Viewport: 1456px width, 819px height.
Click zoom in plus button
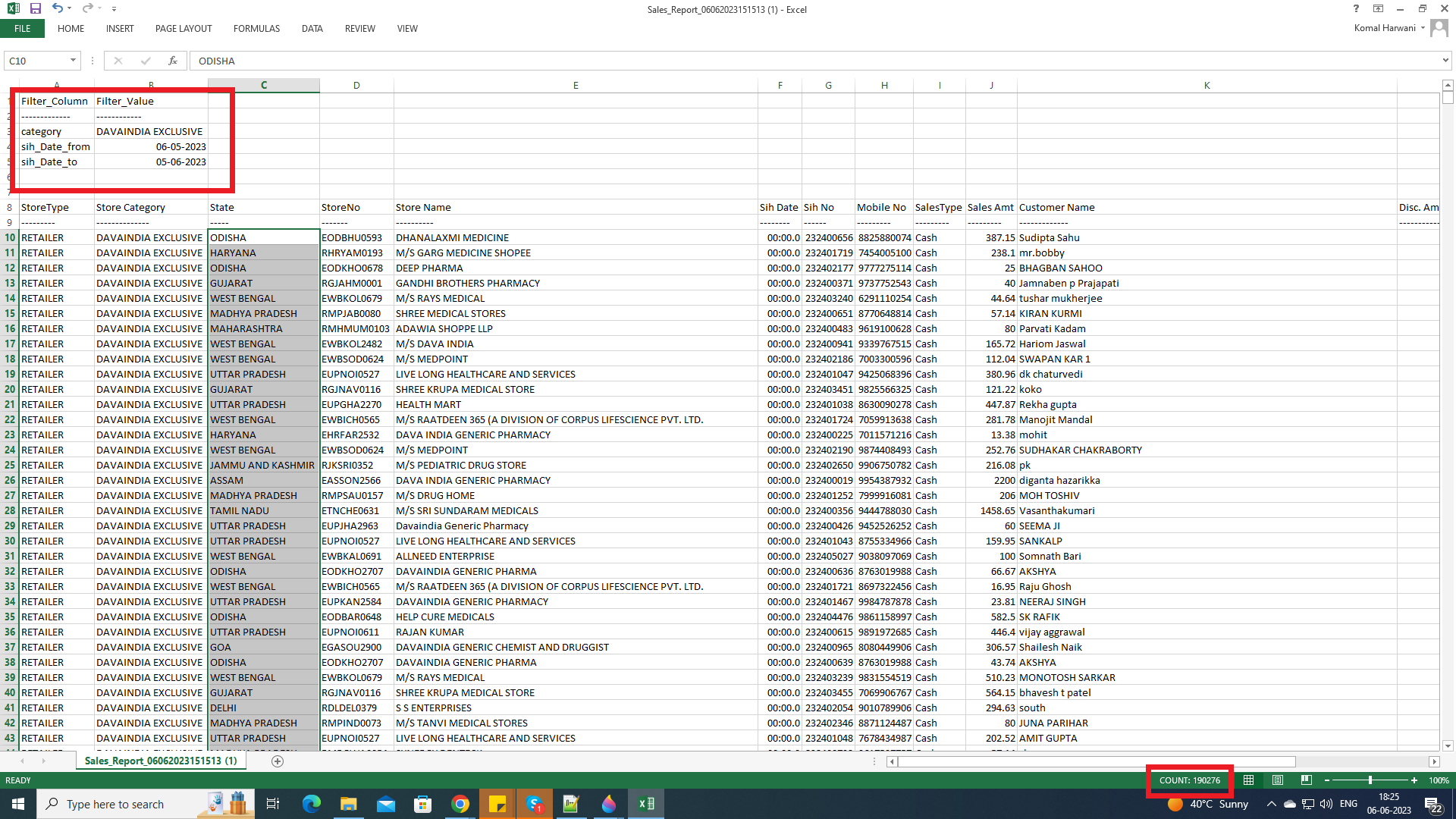tap(1414, 780)
